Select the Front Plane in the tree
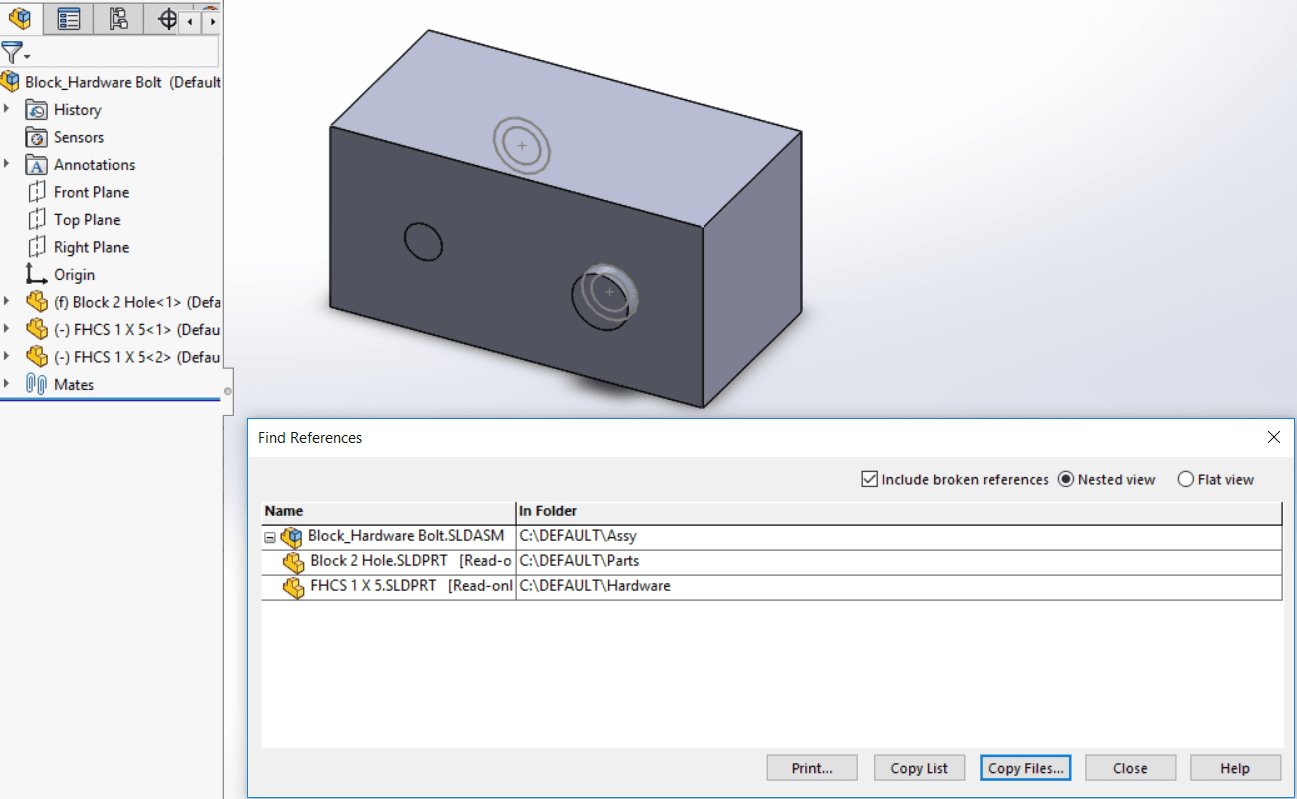Image resolution: width=1297 pixels, height=799 pixels. tap(91, 192)
